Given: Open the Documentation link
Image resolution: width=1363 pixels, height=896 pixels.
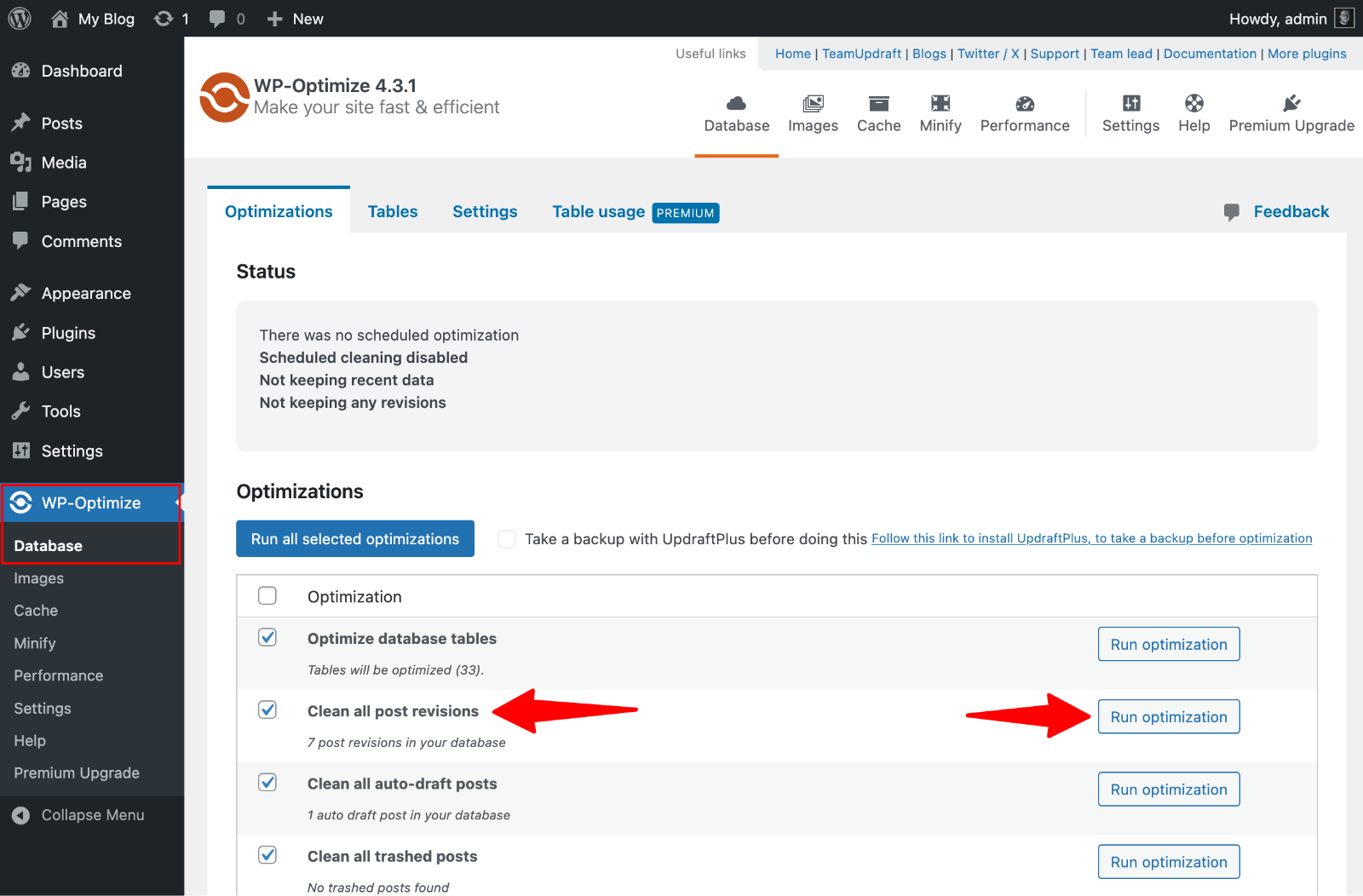Looking at the screenshot, I should click(x=1210, y=53).
